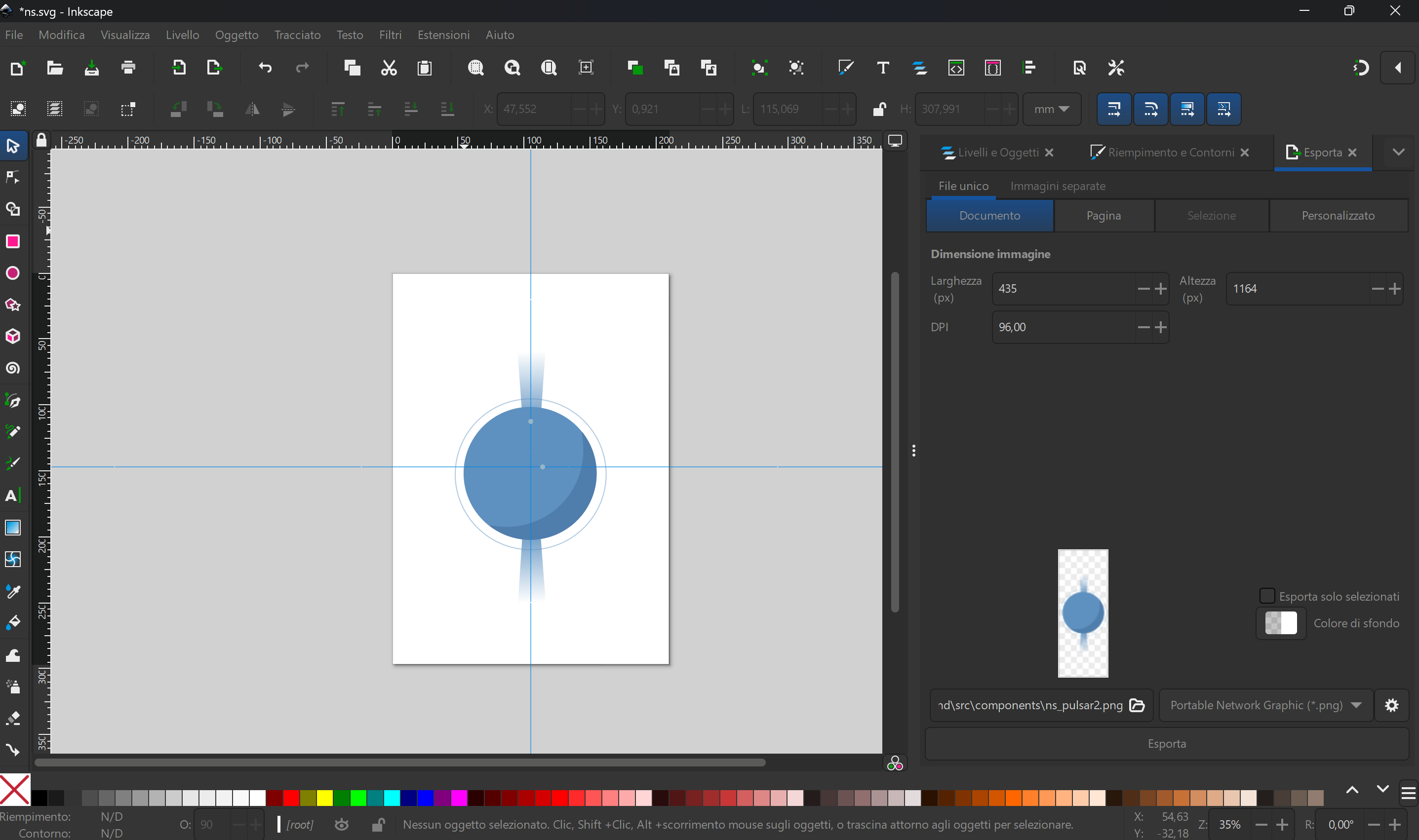Toggle current layer visibility eye
The image size is (1419, 840).
tap(342, 825)
